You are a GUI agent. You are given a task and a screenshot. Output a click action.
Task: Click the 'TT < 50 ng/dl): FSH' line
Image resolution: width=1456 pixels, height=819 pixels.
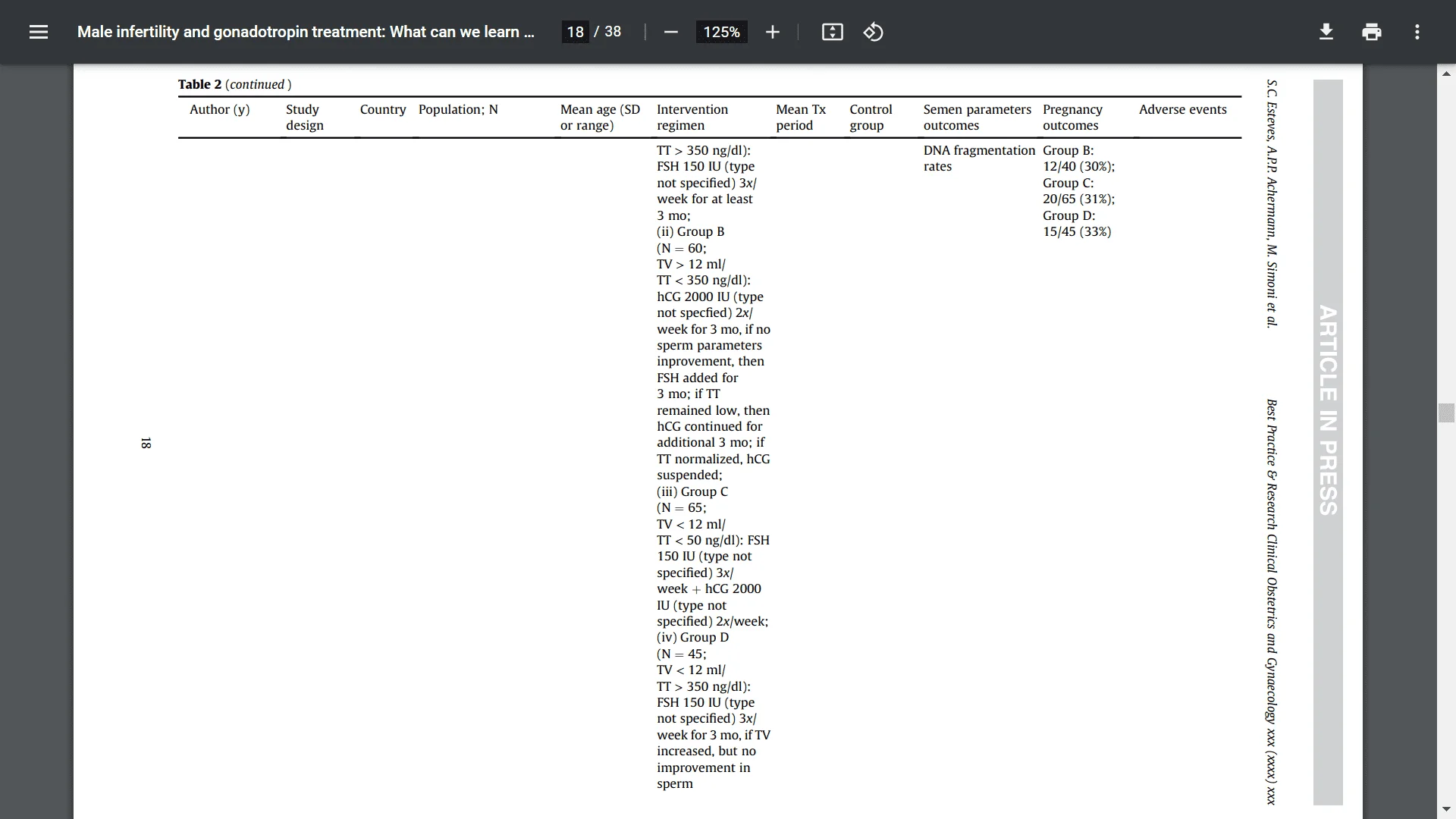(x=713, y=540)
